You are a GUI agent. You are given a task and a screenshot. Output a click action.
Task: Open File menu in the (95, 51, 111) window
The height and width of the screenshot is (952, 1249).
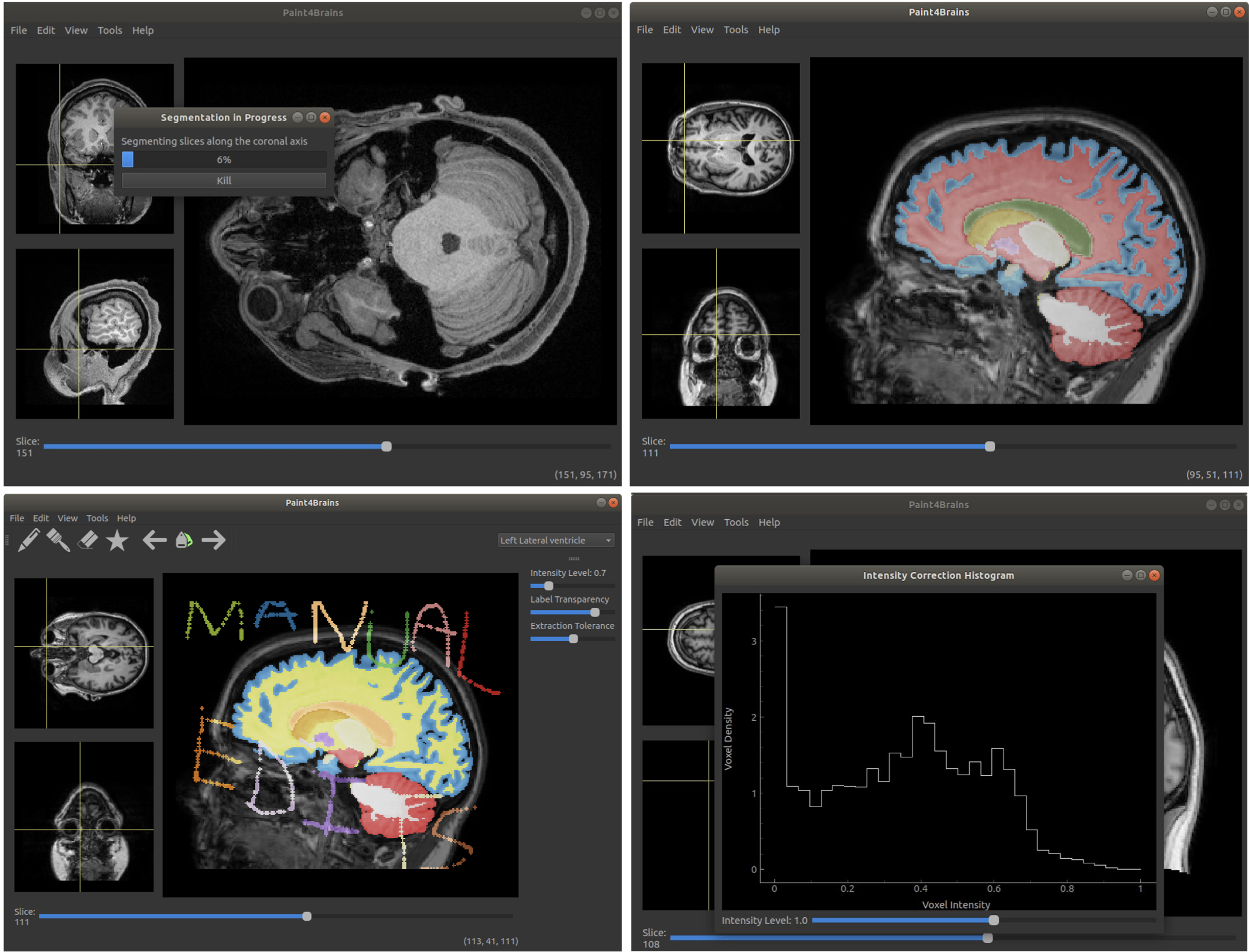(x=645, y=30)
